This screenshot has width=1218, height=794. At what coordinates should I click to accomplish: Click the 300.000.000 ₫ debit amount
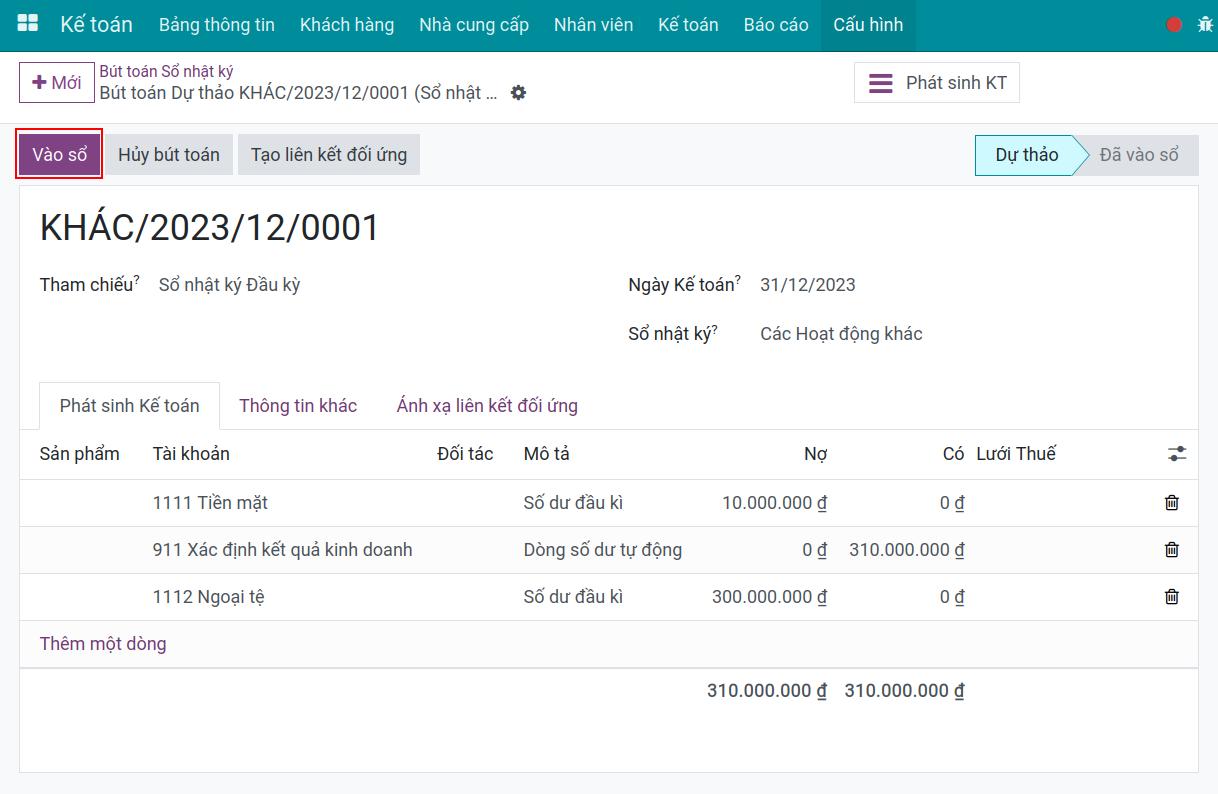769,597
